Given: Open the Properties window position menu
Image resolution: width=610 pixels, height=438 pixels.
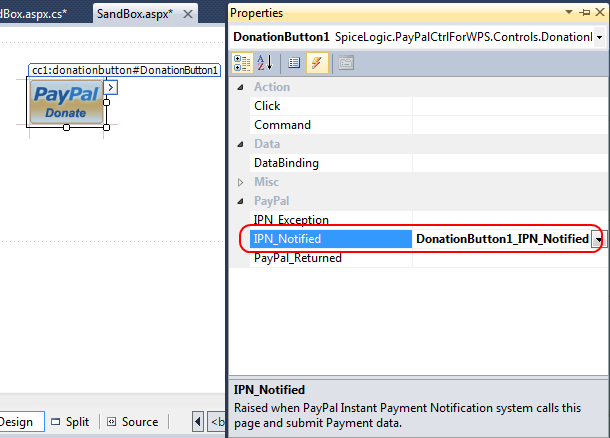Looking at the screenshot, I should click(569, 13).
